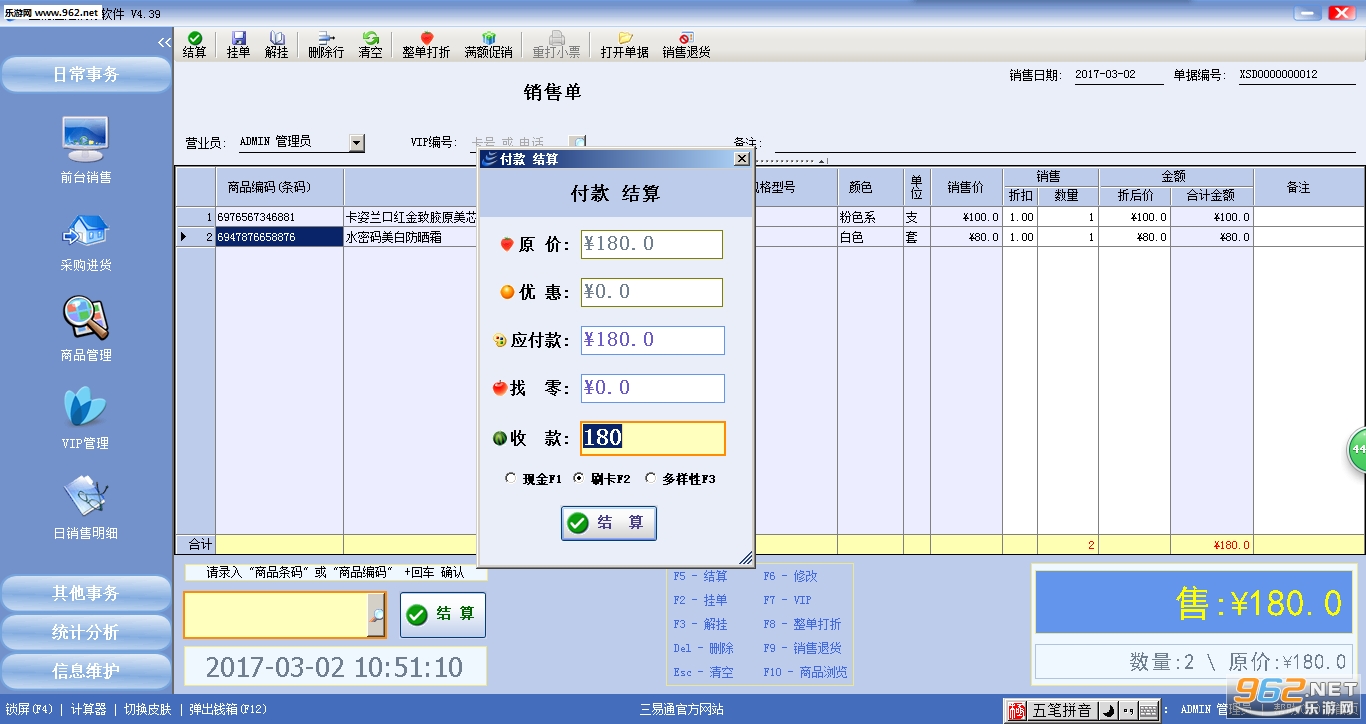The width and height of the screenshot is (1366, 724).
Task: Click 切换皮肤 in bottom bar
Action: [x=148, y=709]
